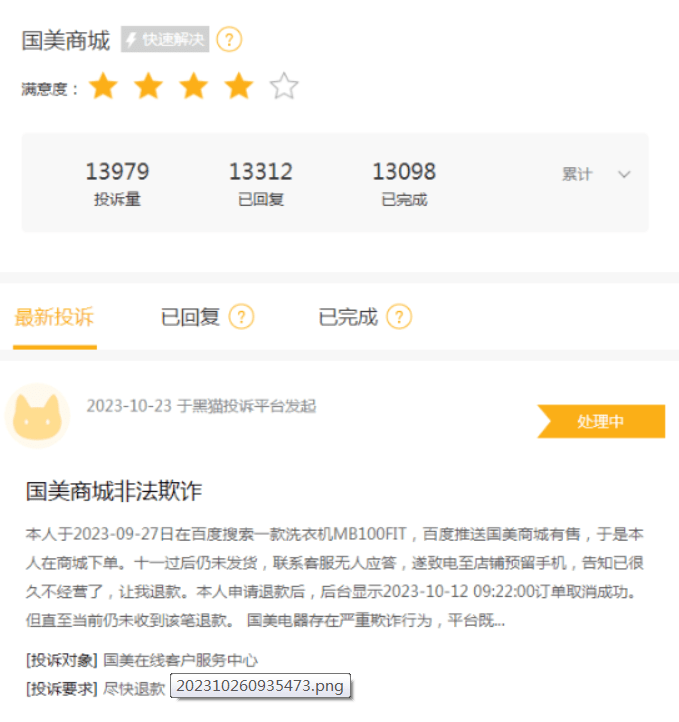Click the question icon next to 已完成 tab

pyautogui.click(x=399, y=317)
